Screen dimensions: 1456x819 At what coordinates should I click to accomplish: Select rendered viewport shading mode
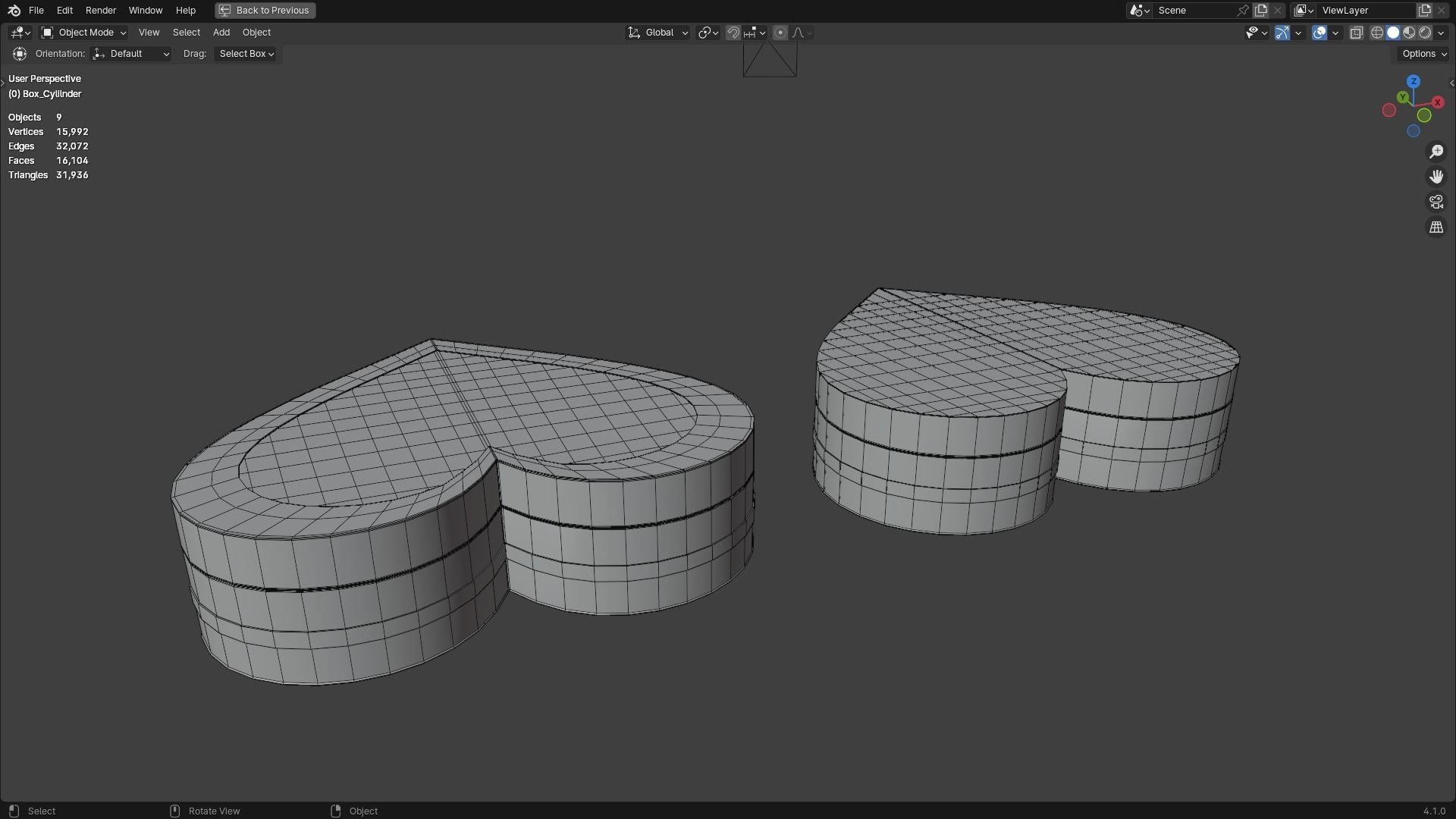pyautogui.click(x=1425, y=33)
